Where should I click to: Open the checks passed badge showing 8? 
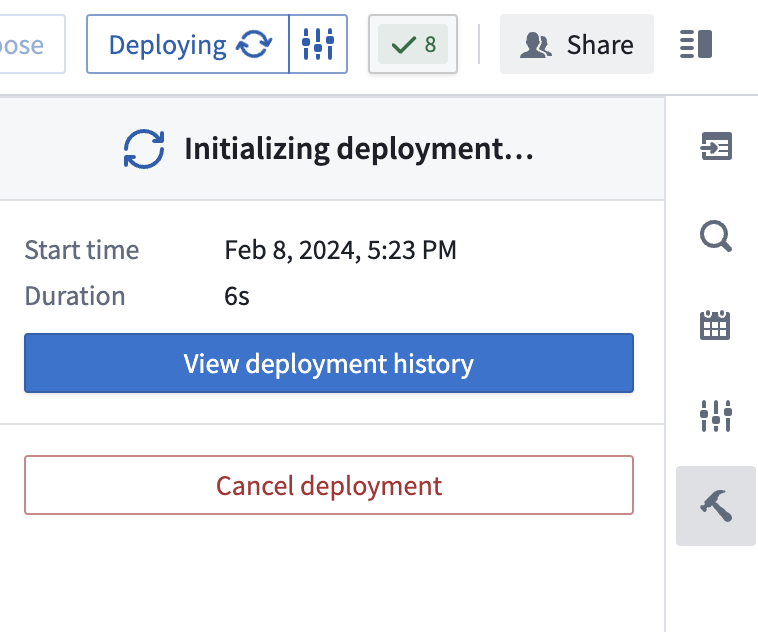click(413, 44)
